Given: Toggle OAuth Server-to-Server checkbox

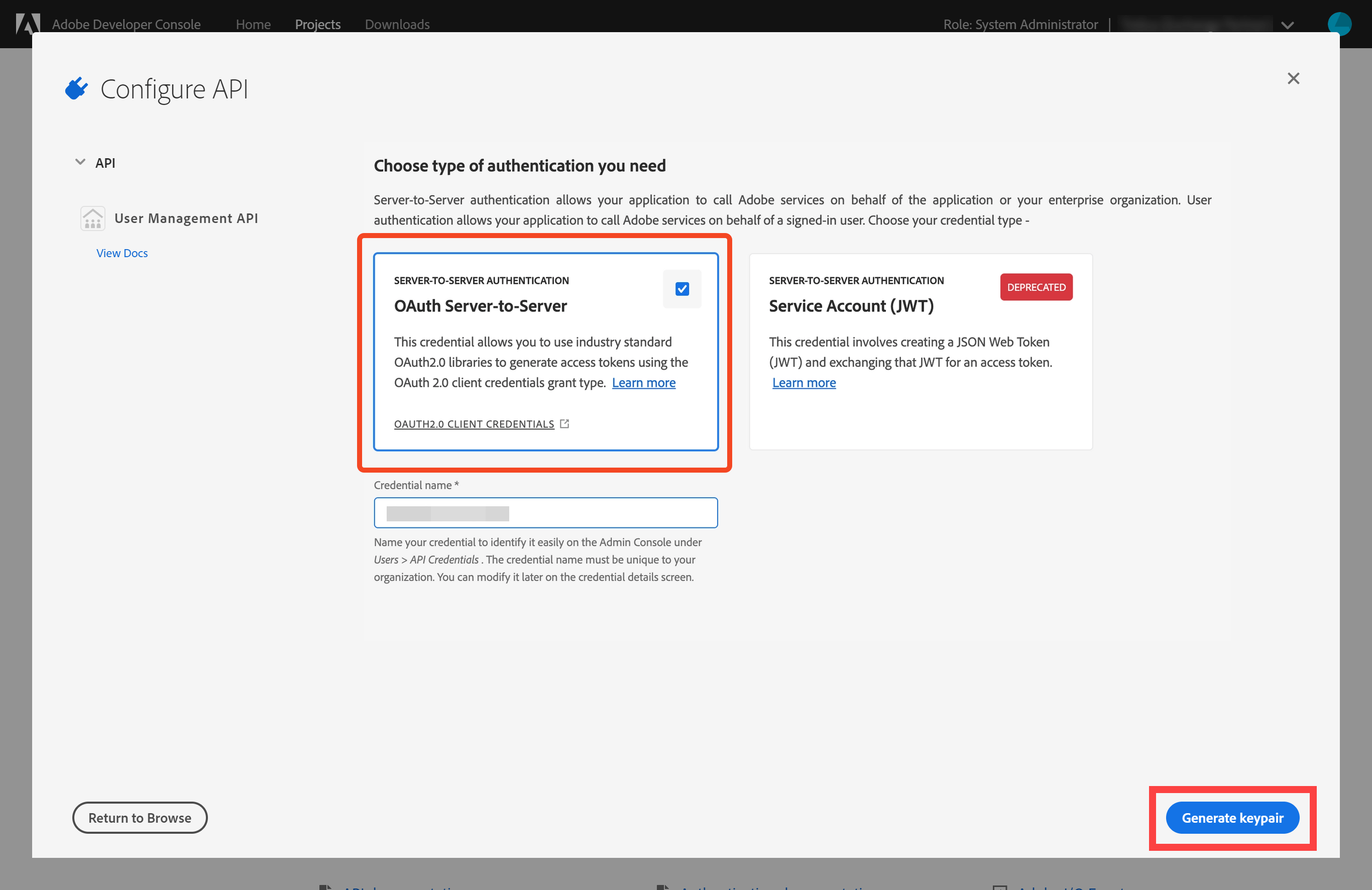Looking at the screenshot, I should (682, 289).
